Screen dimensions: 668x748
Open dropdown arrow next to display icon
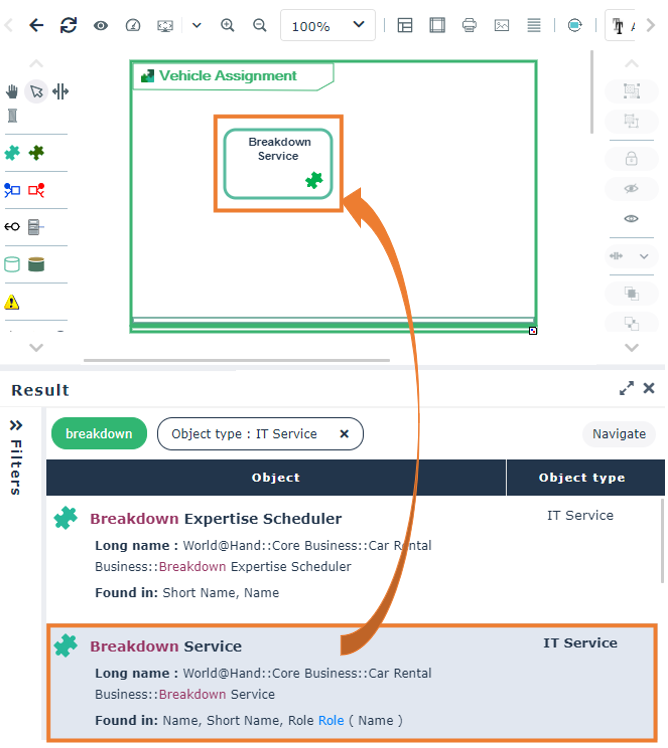[x=197, y=25]
